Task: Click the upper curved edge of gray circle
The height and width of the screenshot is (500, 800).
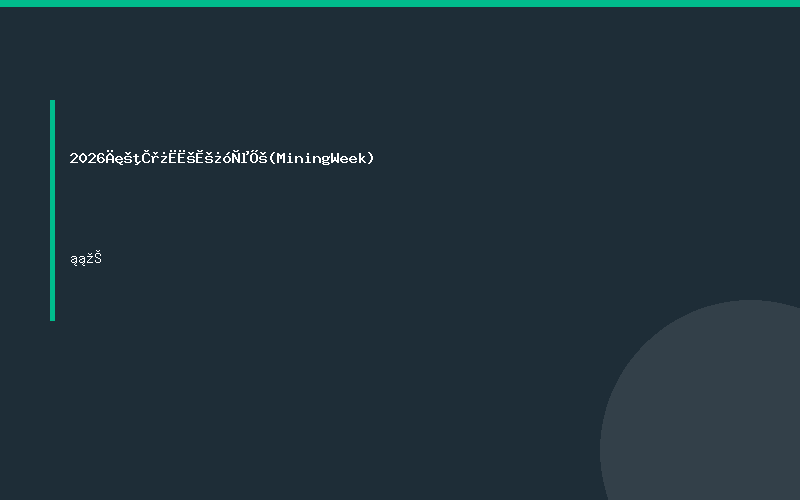Action: click(x=751, y=301)
